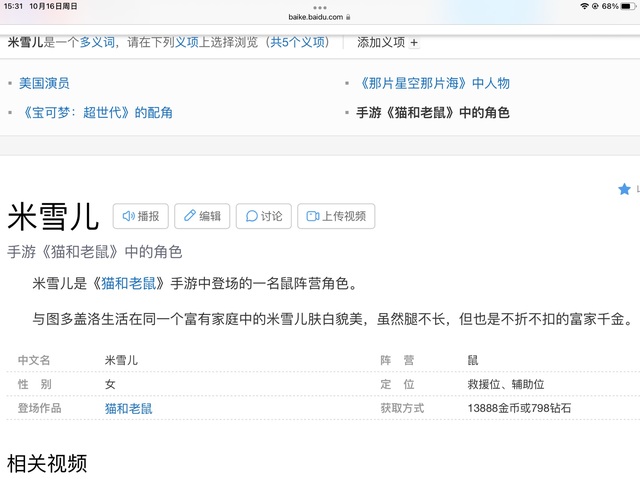Select the 美国演员 entry
This screenshot has height=480, width=640.
click(44, 83)
